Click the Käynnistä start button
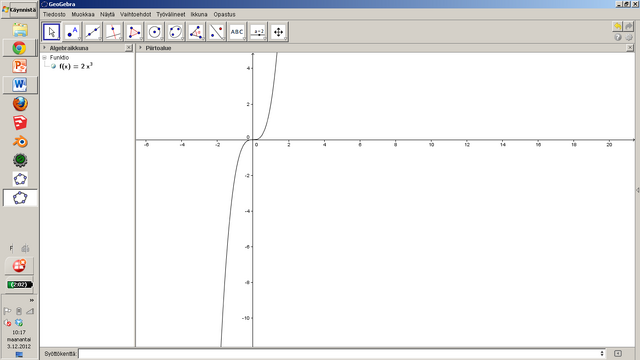640x360 pixels. (x=19, y=10)
